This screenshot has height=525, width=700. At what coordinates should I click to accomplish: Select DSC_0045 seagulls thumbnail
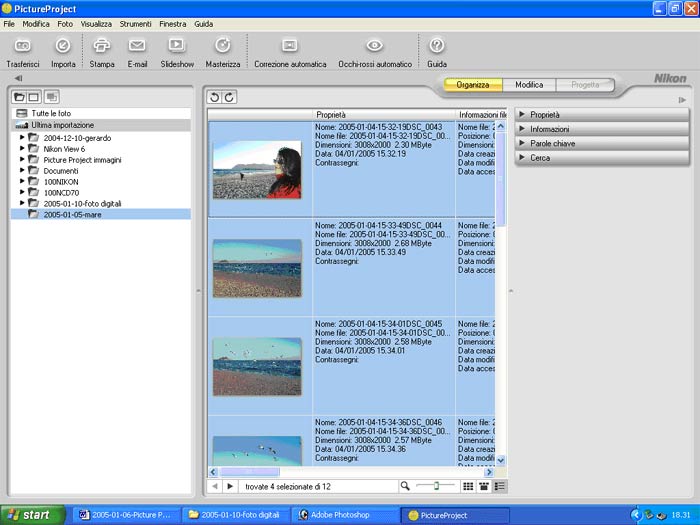(257, 367)
